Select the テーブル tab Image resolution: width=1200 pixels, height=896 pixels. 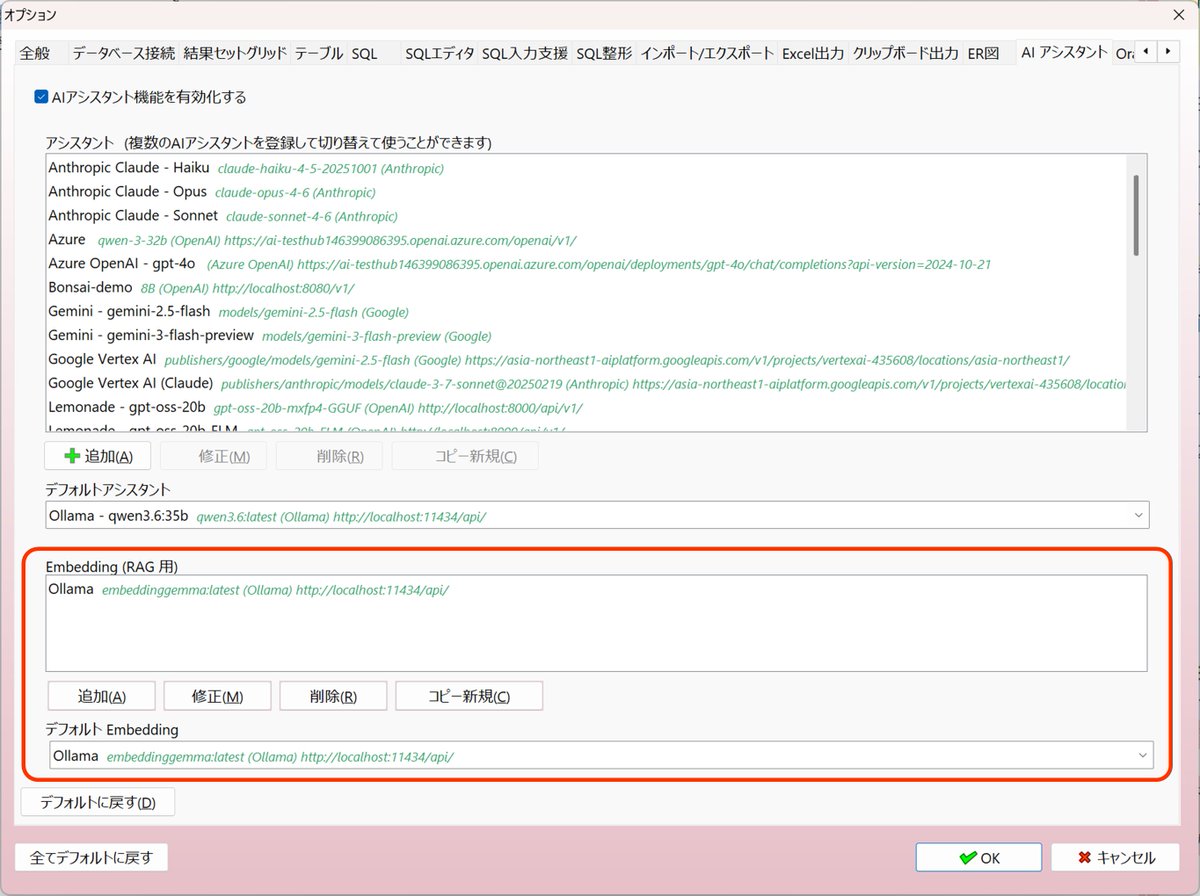click(319, 53)
